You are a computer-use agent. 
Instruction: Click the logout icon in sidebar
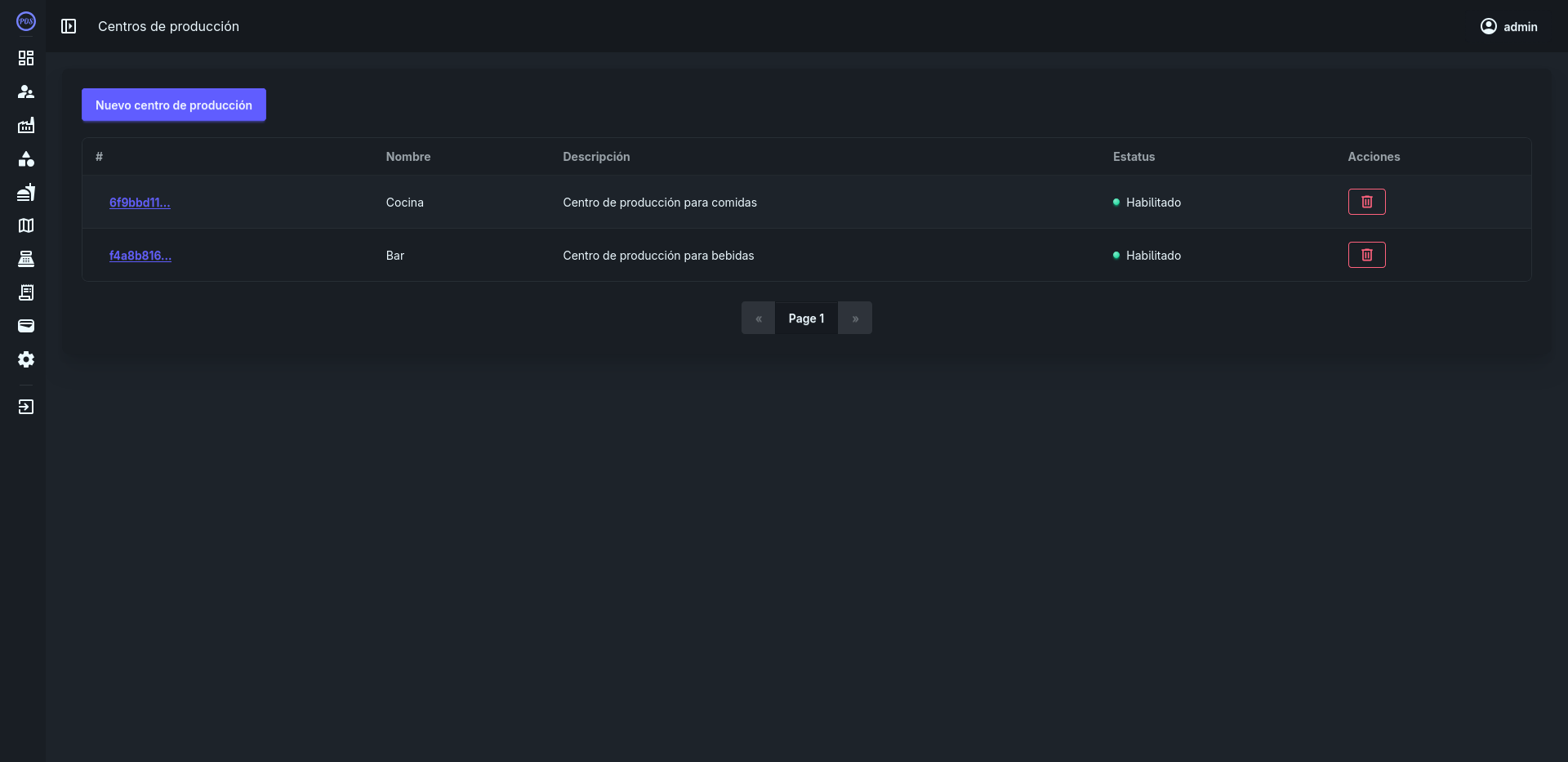coord(26,407)
